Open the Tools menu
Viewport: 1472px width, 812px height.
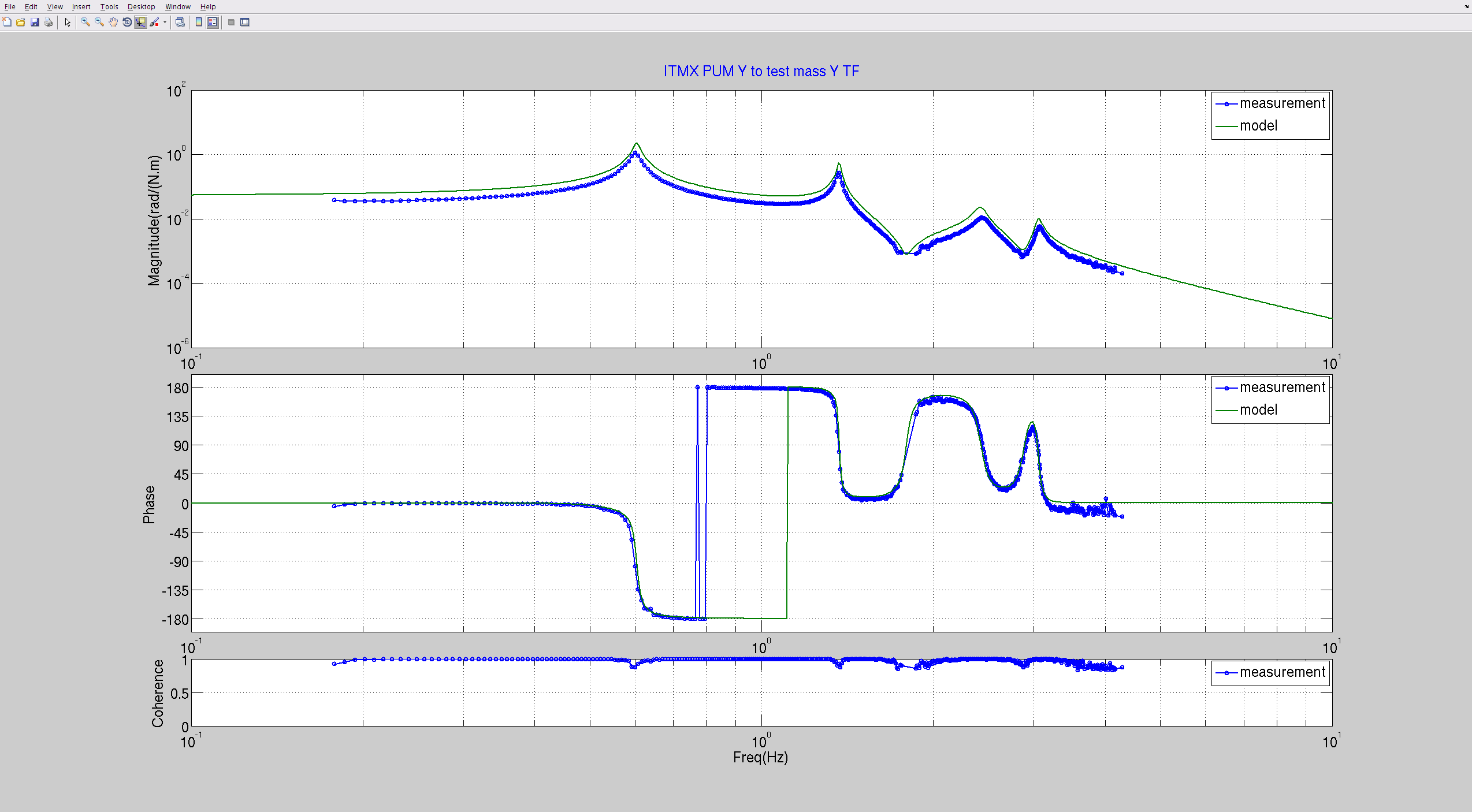tap(109, 7)
